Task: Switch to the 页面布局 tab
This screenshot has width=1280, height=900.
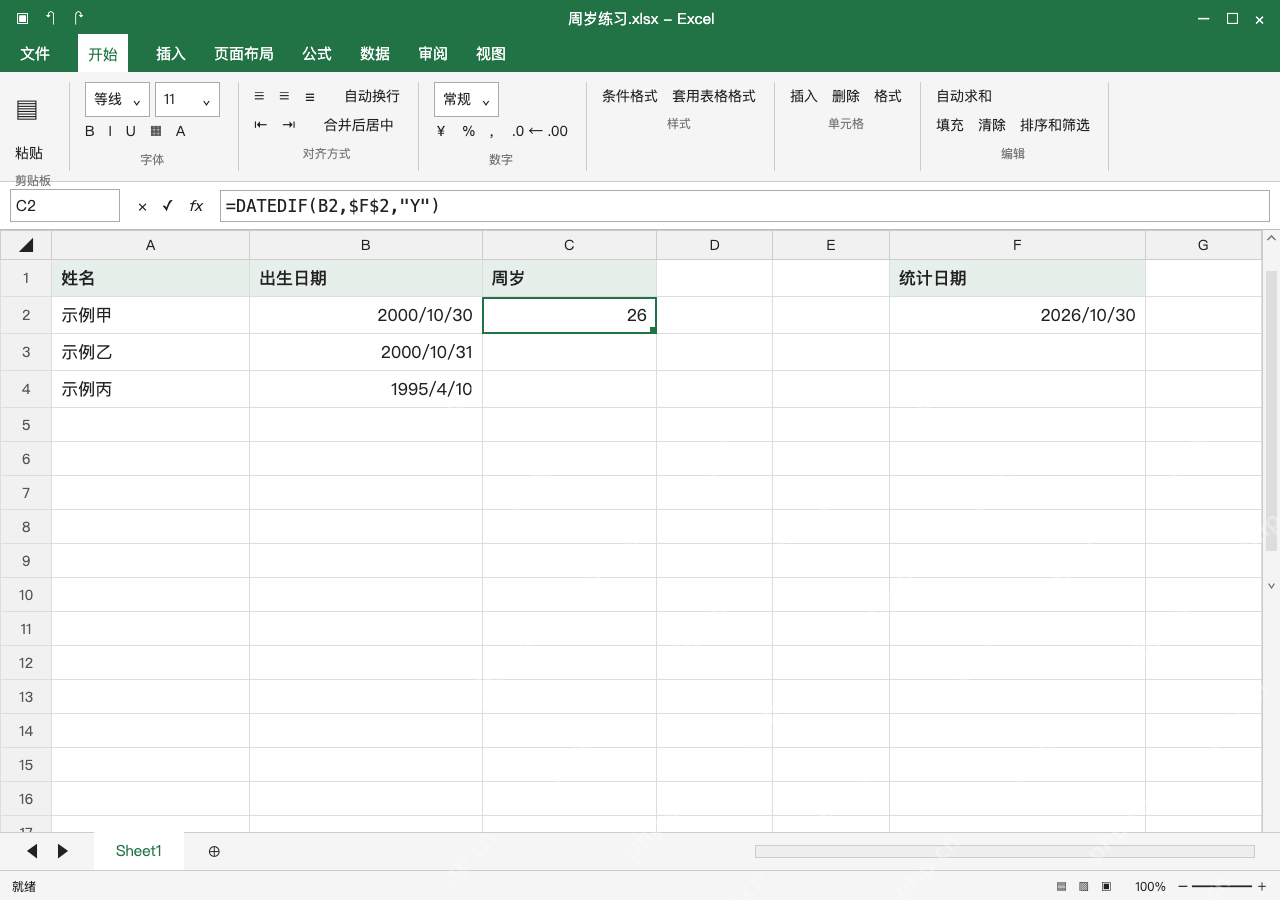Action: 244,54
